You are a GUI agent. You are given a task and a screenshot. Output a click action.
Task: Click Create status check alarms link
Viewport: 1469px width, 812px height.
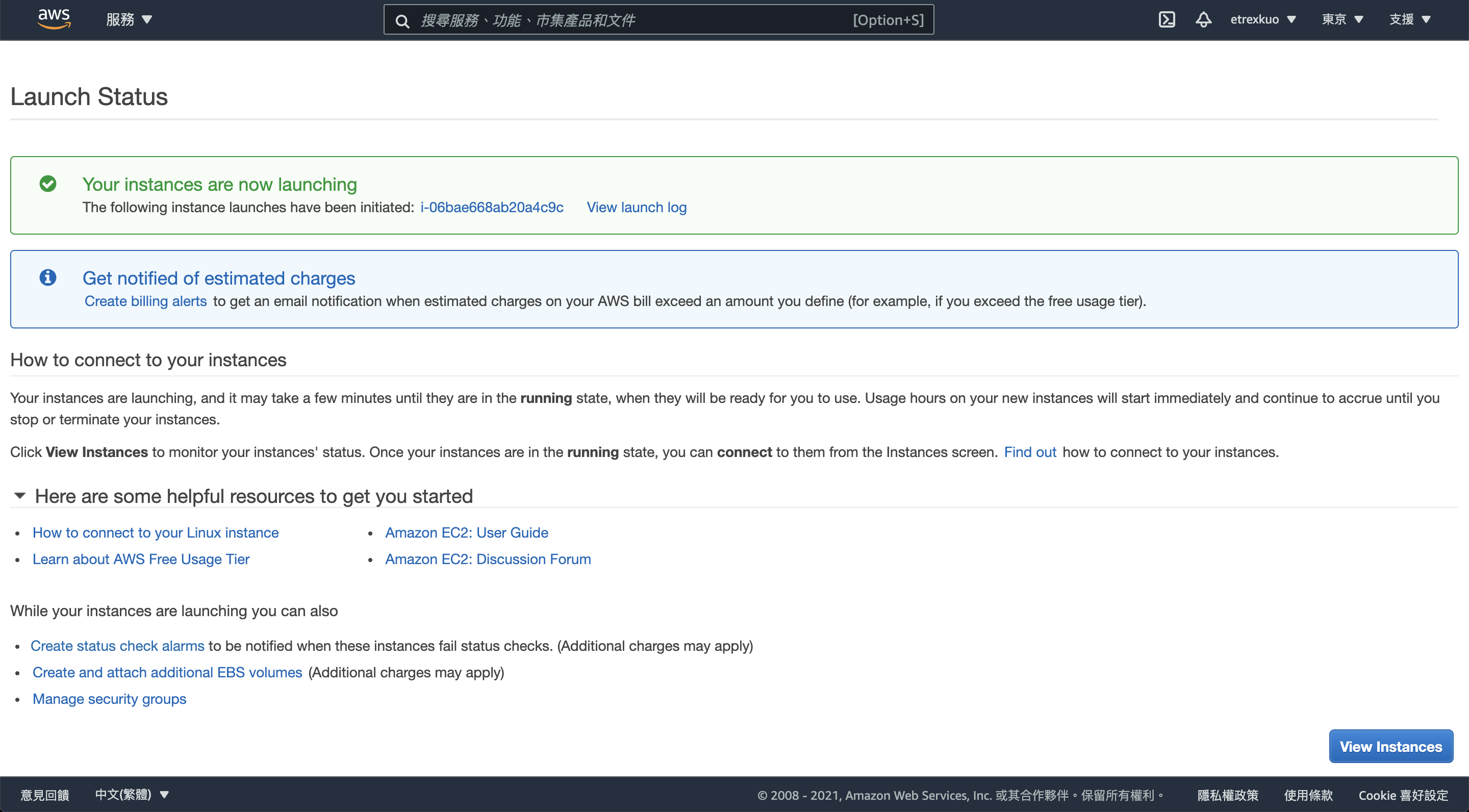click(117, 646)
